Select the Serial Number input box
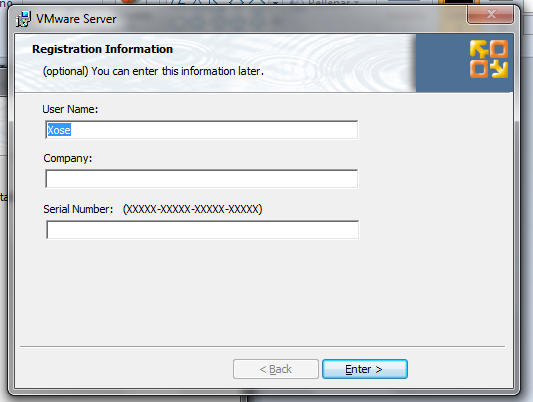The image size is (533, 402). coord(203,230)
